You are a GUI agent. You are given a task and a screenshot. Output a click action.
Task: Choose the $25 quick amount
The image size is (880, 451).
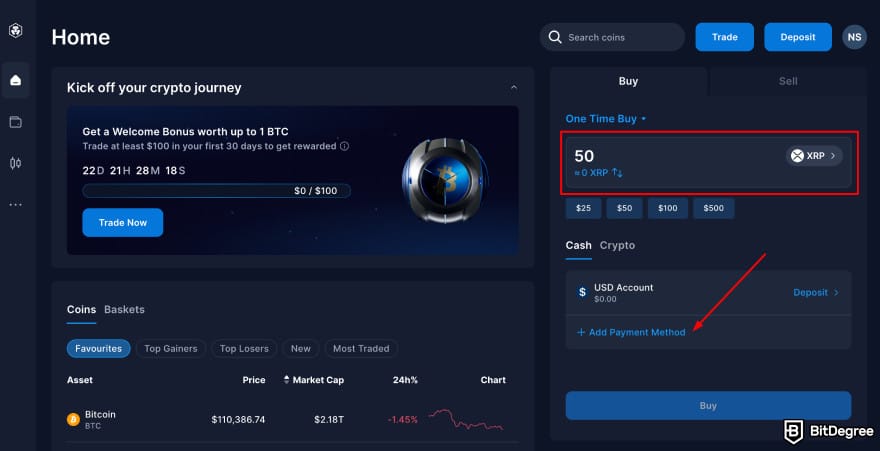click(x=583, y=208)
